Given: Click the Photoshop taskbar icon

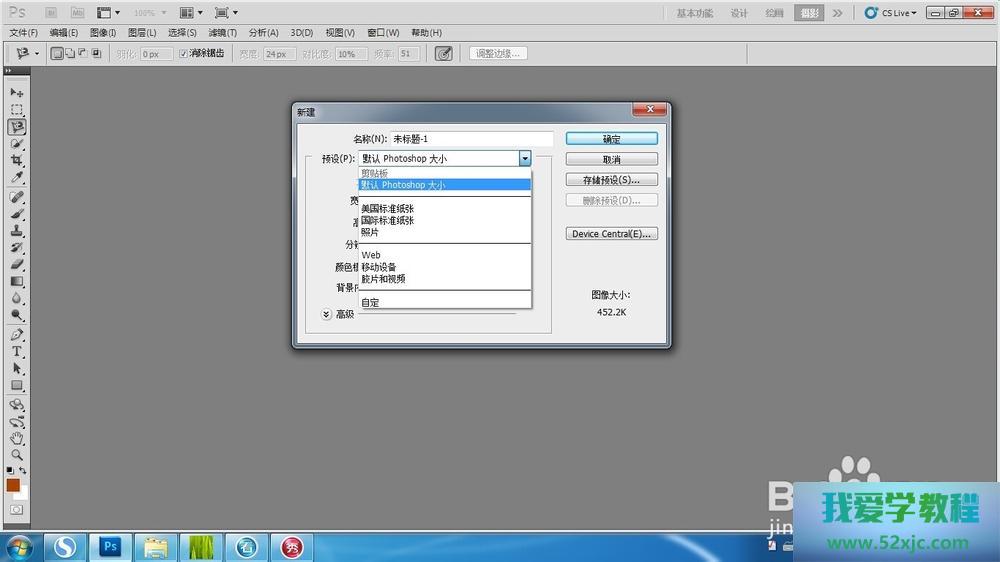Looking at the screenshot, I should coord(110,547).
